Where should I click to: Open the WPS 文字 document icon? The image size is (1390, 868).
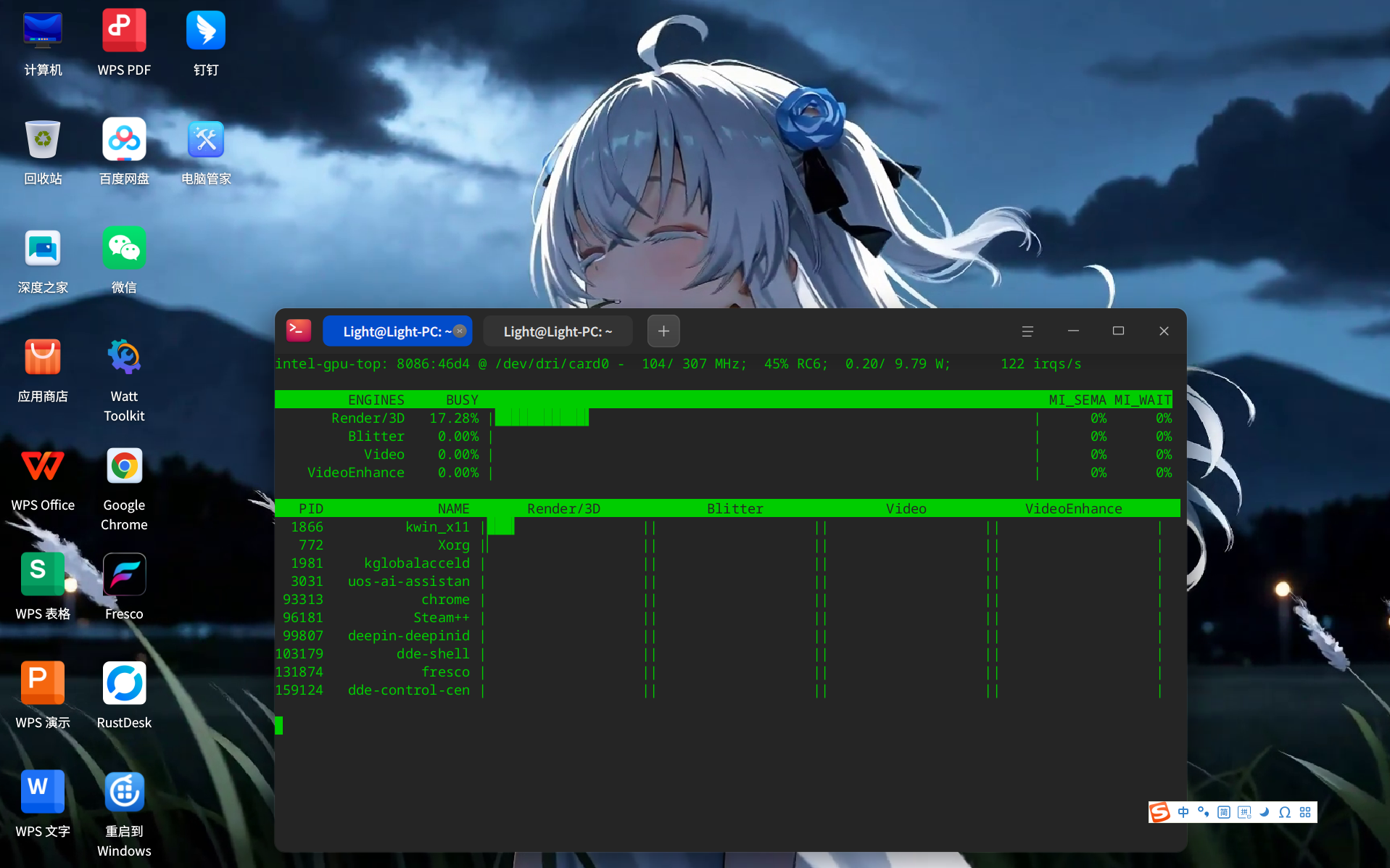pyautogui.click(x=43, y=805)
